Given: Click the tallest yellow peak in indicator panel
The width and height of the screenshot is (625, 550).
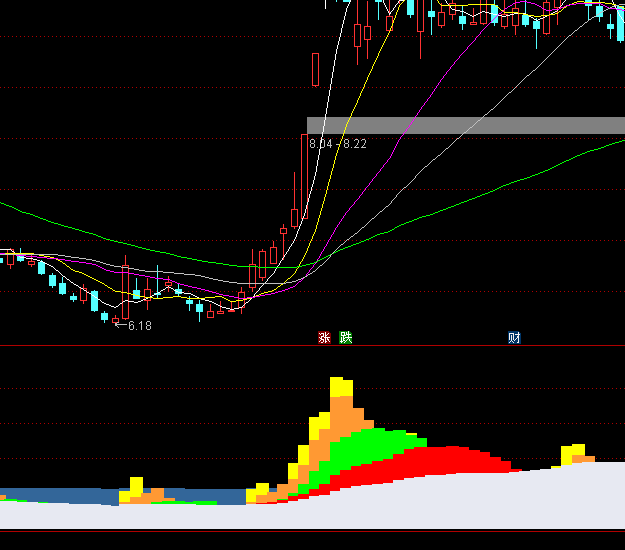Looking at the screenshot, I should [341, 386].
